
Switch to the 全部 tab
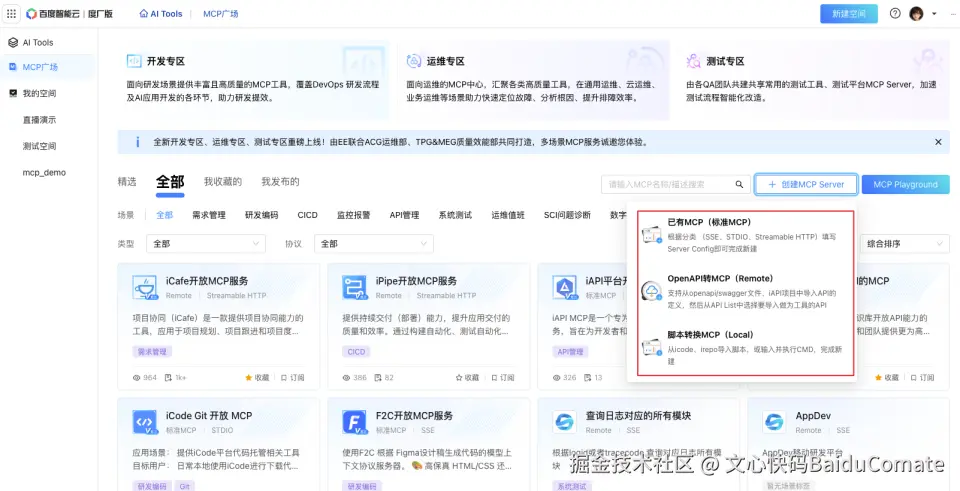click(x=170, y=182)
